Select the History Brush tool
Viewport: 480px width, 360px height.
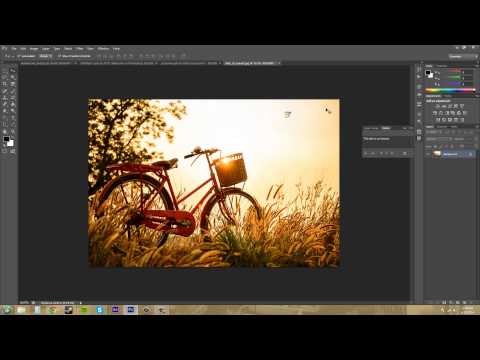pos(13,98)
